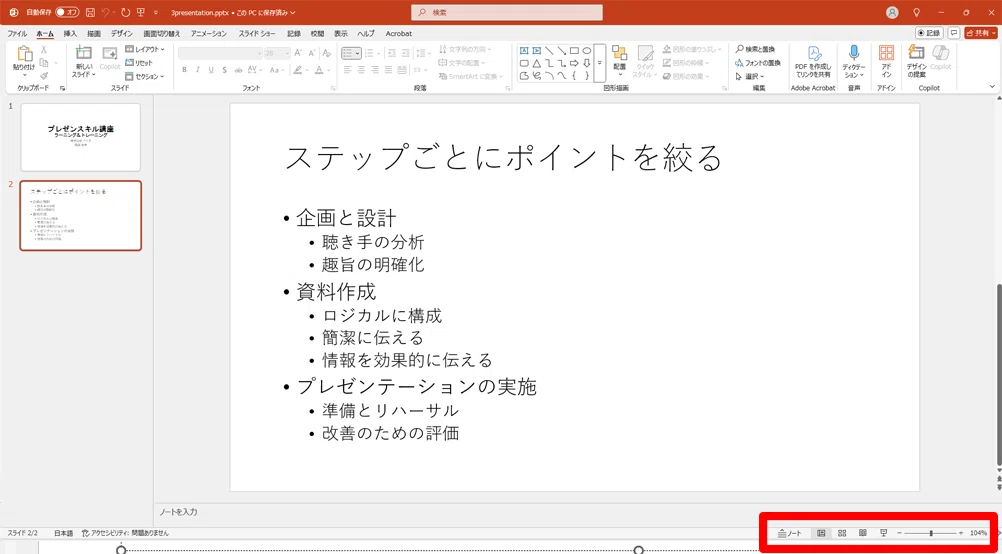Click Start From Beginning presentation icon
1002x554 pixels.
click(x=140, y=12)
